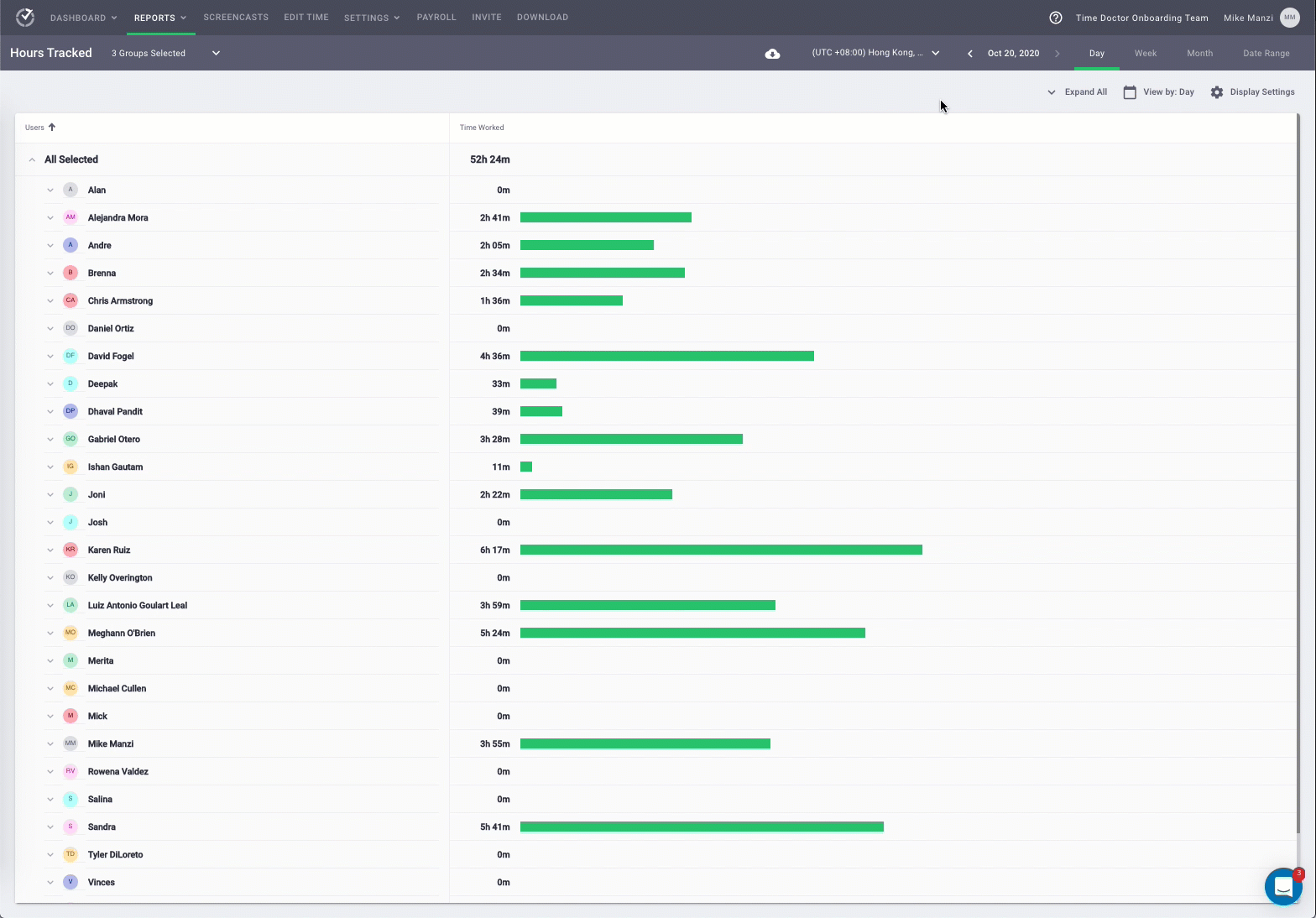Screen dimensions: 1316x918
Task: Click the Mike Manzi MM avatar at top
Action: [1290, 18]
